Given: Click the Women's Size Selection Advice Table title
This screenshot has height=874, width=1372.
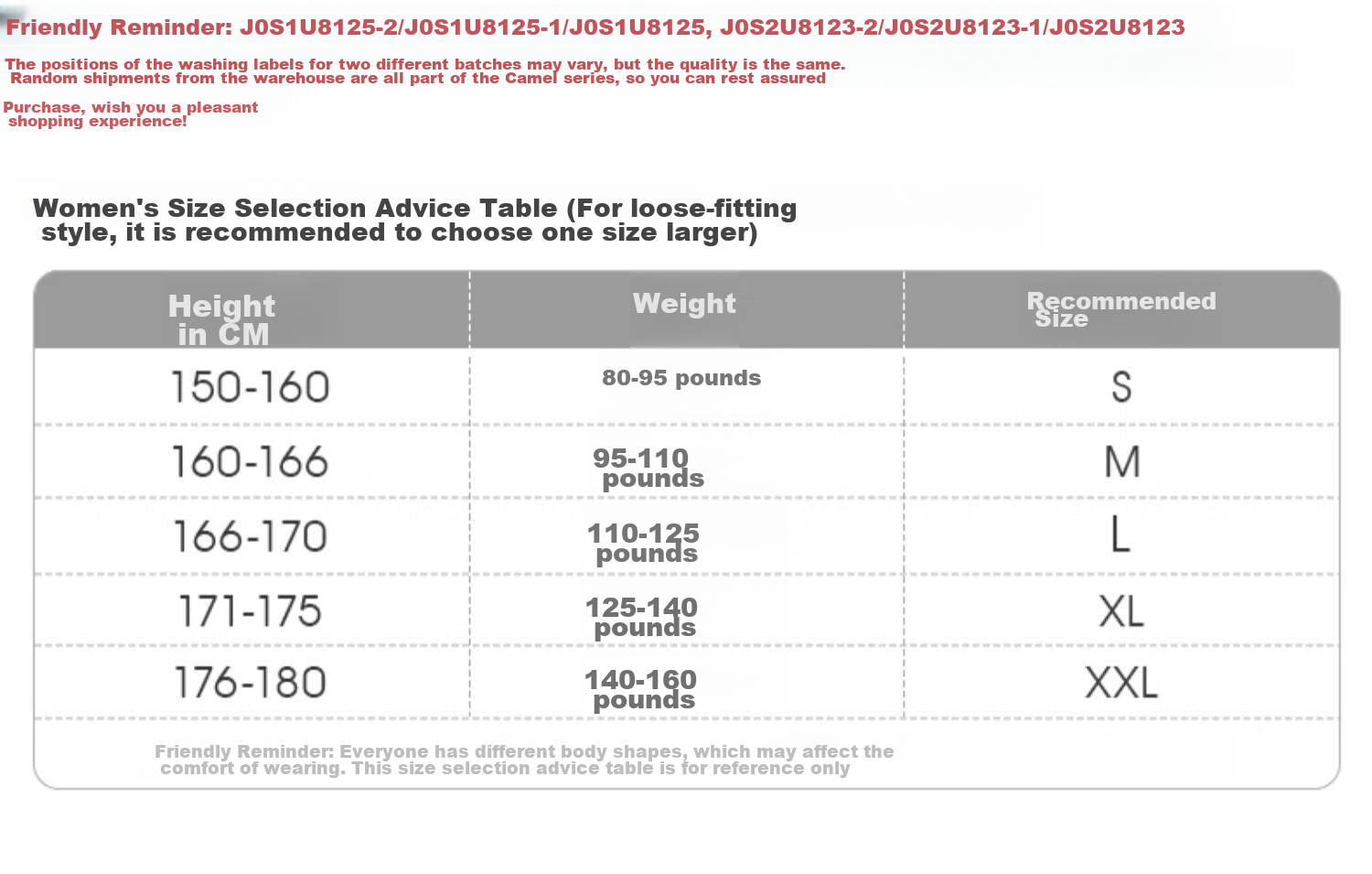Looking at the screenshot, I should (414, 221).
